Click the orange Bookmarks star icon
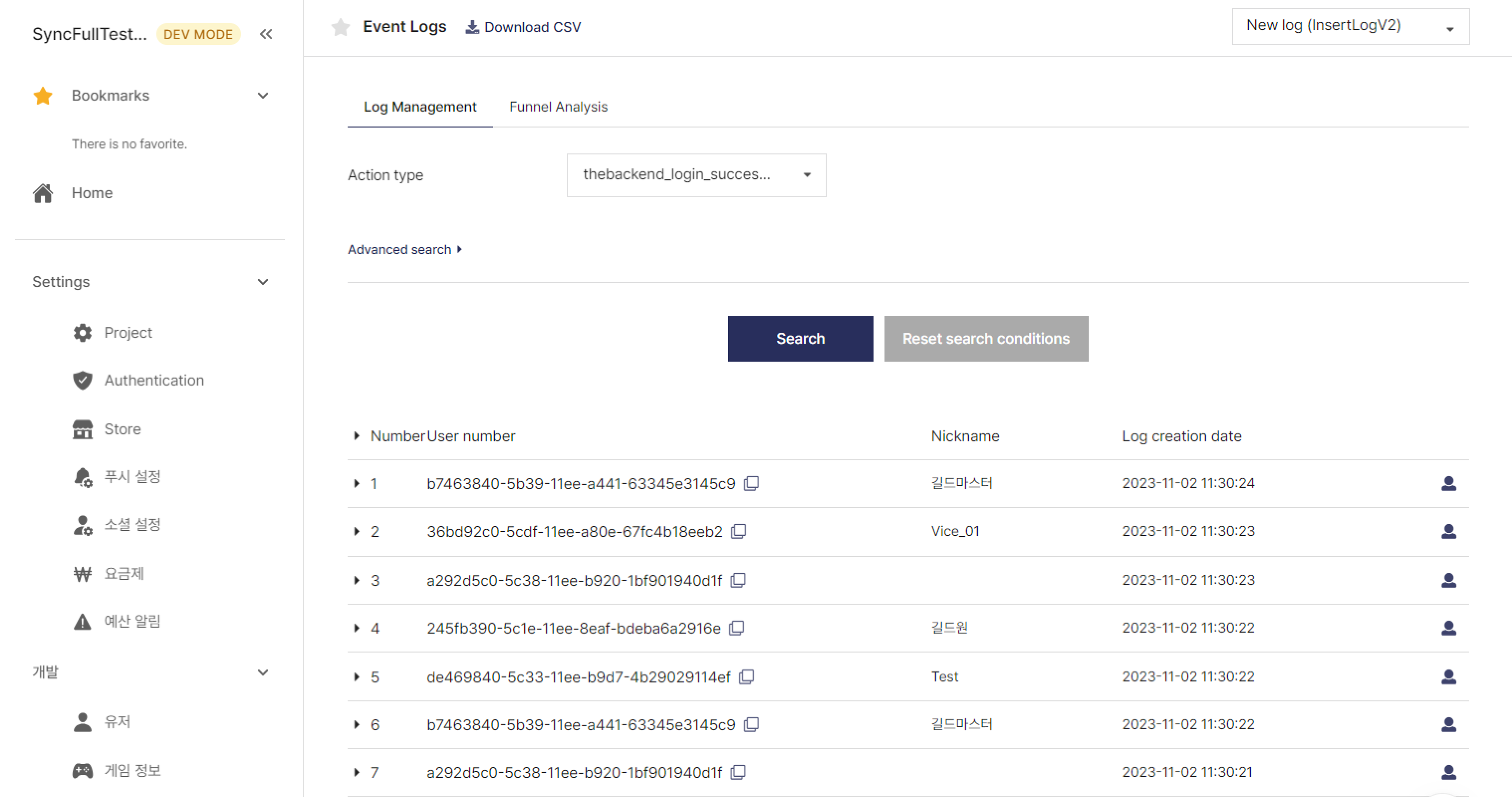The width and height of the screenshot is (1512, 797). point(43,96)
